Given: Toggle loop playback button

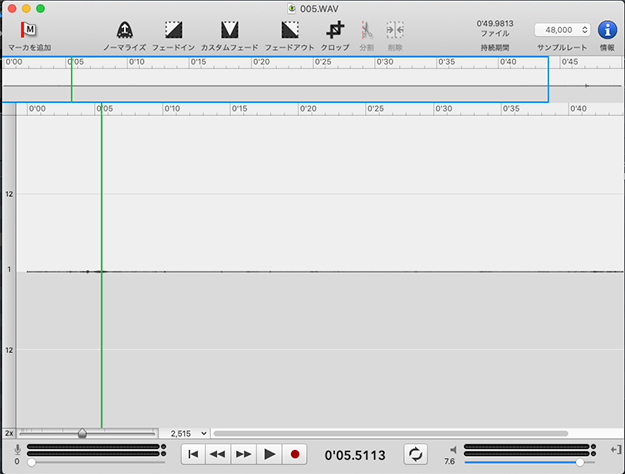Looking at the screenshot, I should [416, 454].
